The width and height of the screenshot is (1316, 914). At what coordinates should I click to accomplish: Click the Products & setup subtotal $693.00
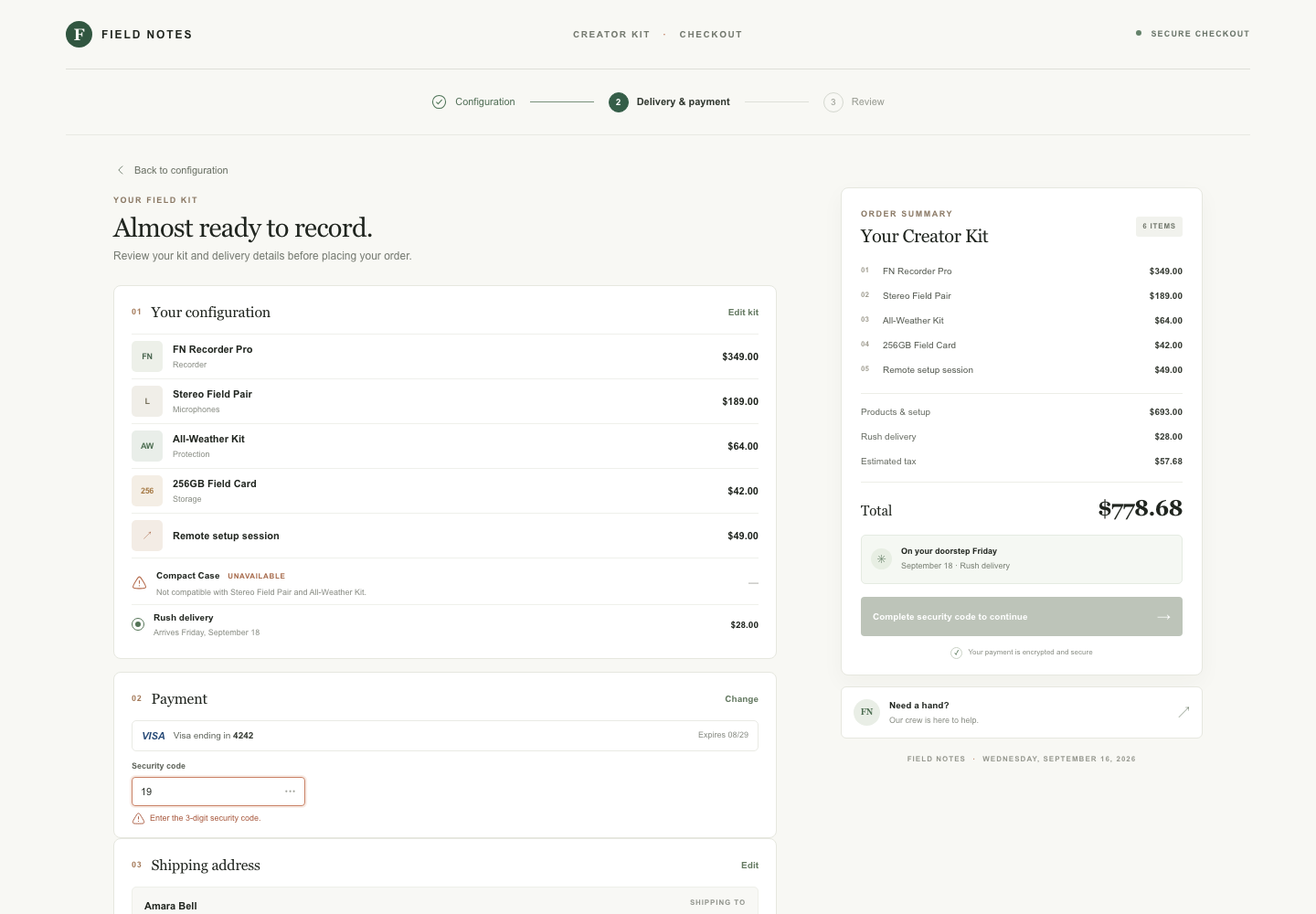tap(1166, 412)
